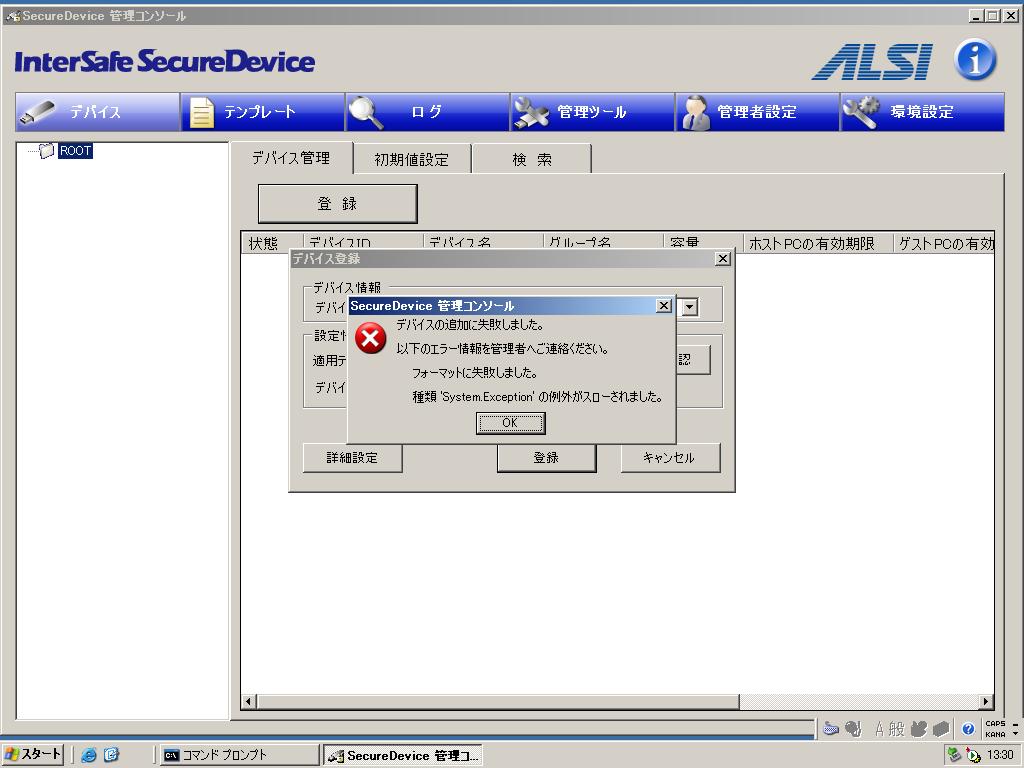Close the デバイス登録 dialog window

722,259
